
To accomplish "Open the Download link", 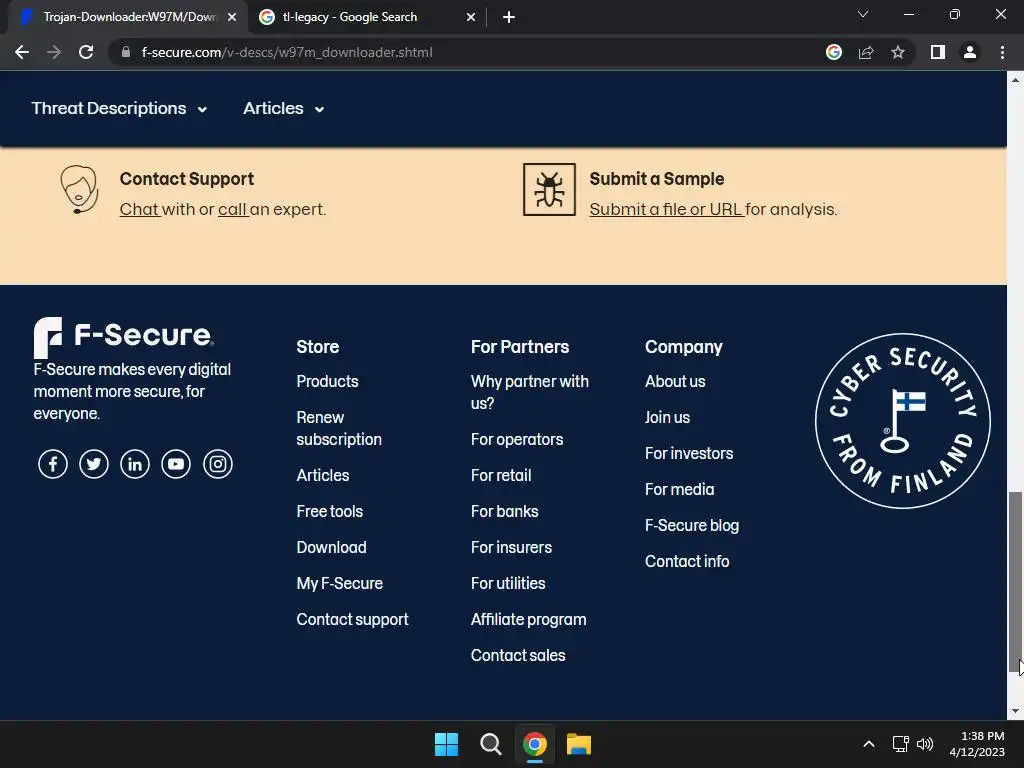I will pos(331,547).
